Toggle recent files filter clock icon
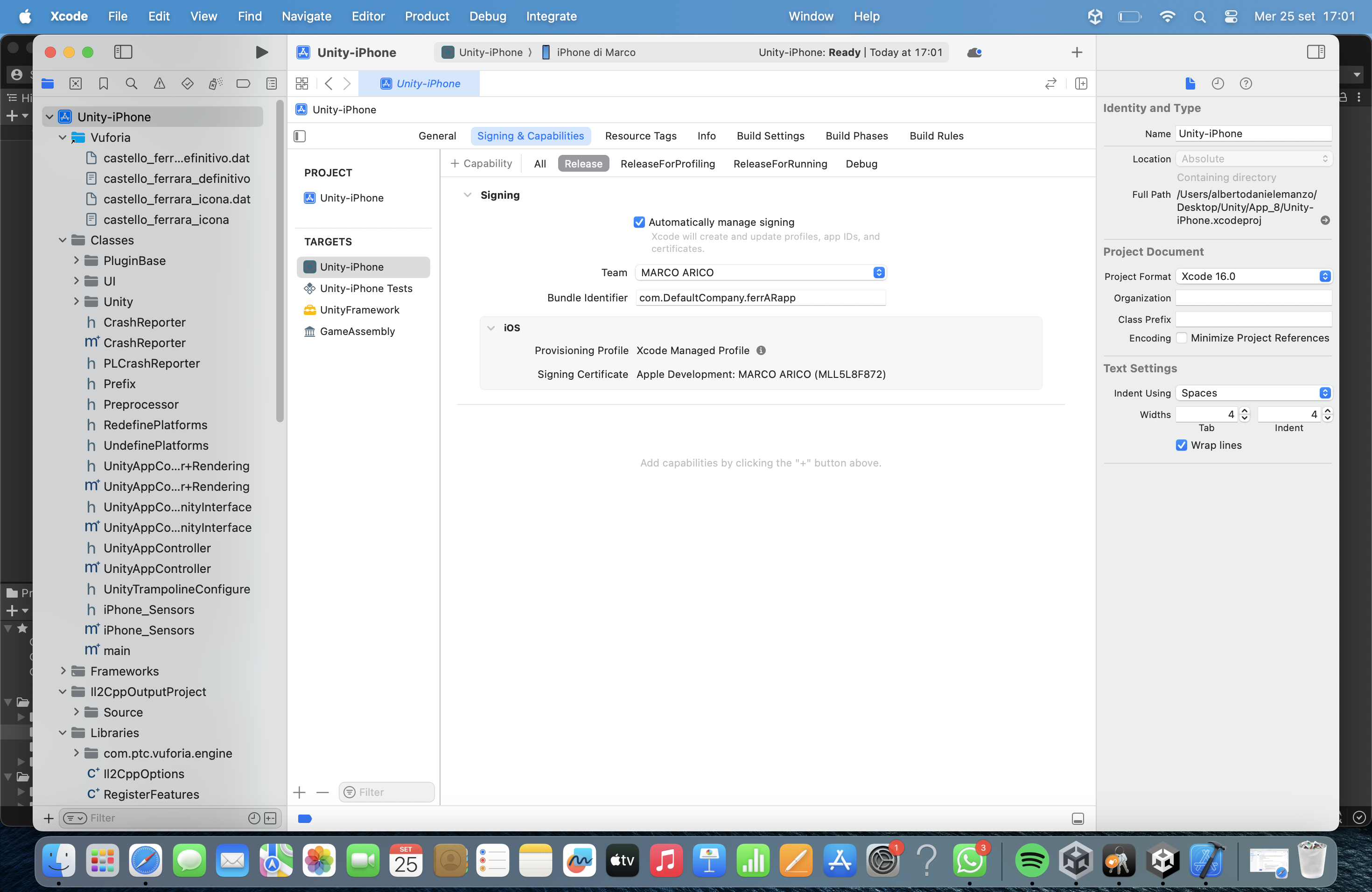The height and width of the screenshot is (892, 1372). click(254, 818)
